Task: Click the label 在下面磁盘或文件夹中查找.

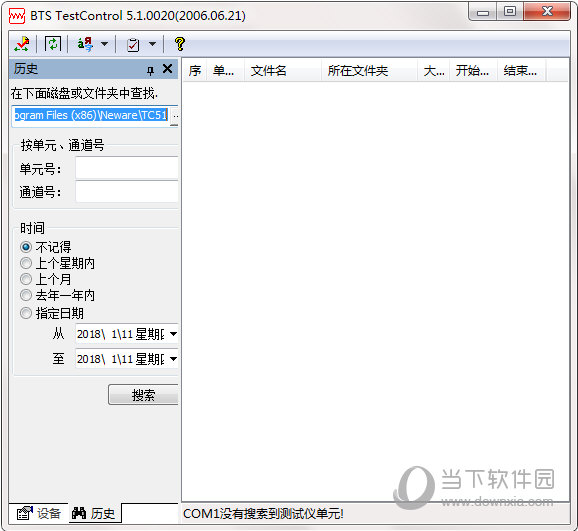Action: (x=84, y=94)
